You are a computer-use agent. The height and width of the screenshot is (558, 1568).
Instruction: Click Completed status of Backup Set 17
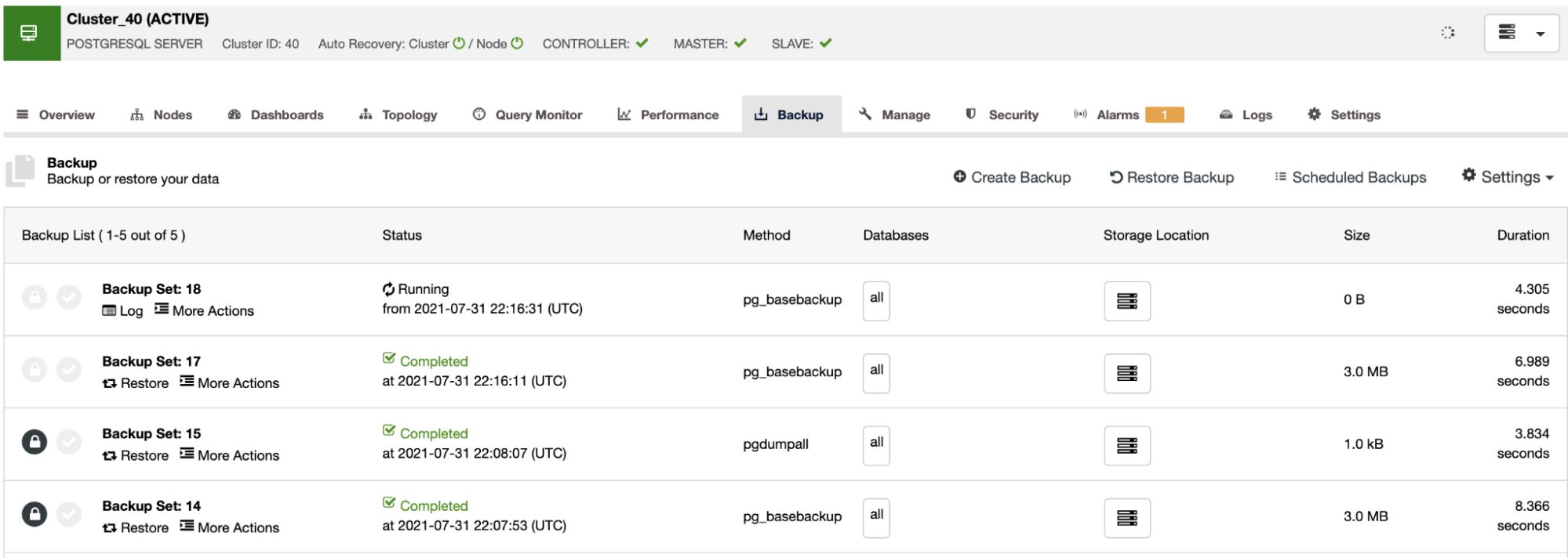point(425,361)
